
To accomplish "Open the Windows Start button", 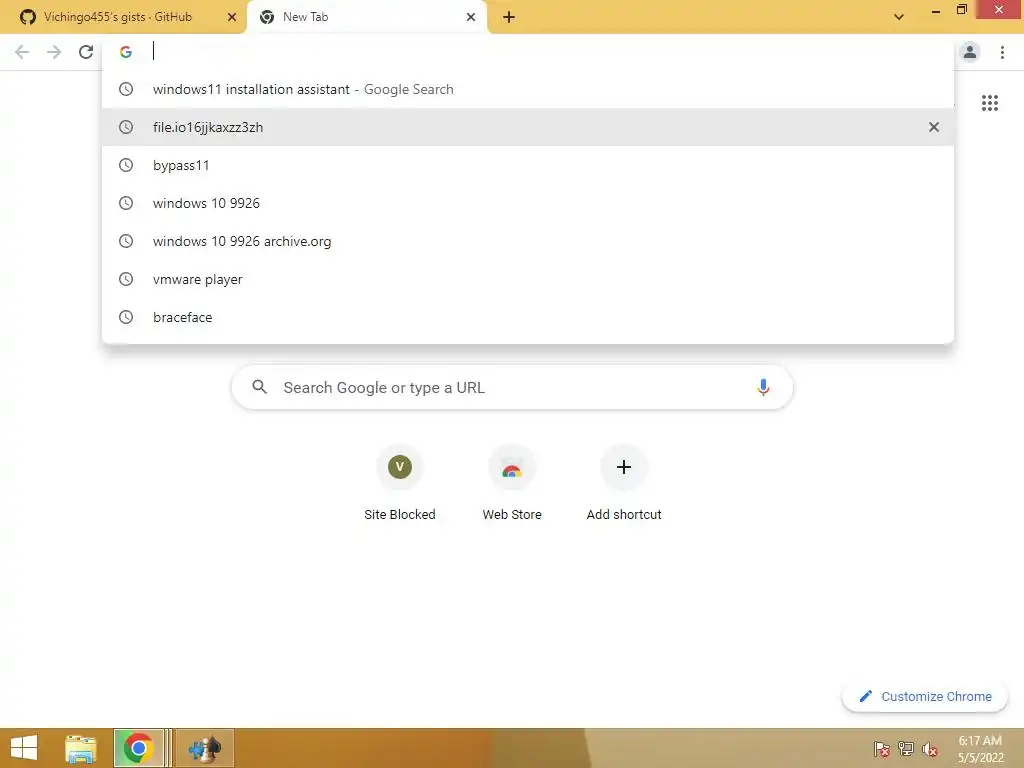I will tap(24, 748).
